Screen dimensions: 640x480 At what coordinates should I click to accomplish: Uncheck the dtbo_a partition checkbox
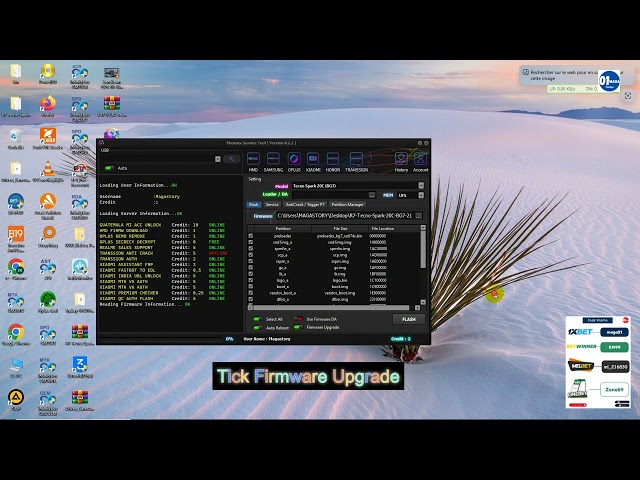[x=251, y=299]
